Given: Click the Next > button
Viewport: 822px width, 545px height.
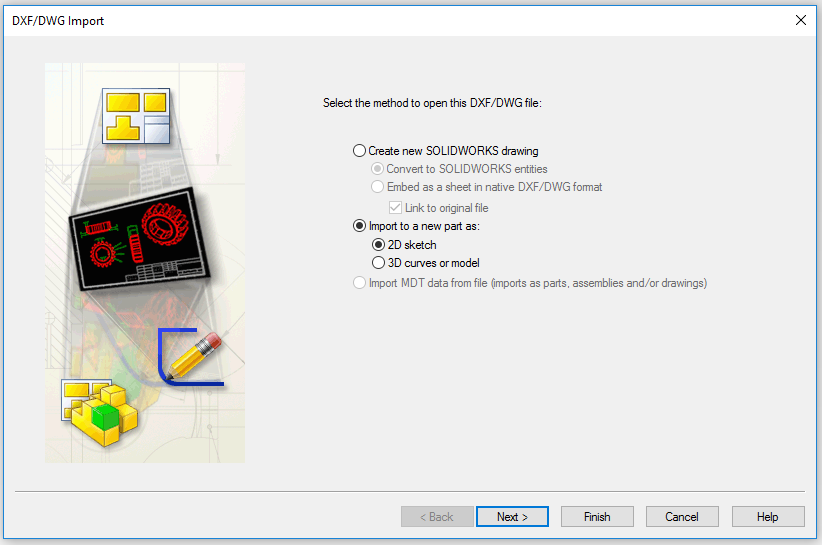Looking at the screenshot, I should point(512,517).
